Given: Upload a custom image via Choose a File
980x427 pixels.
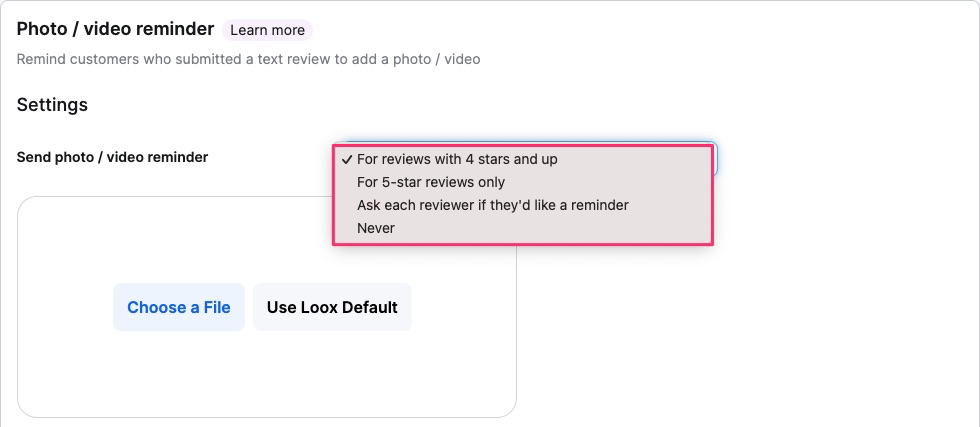Looking at the screenshot, I should pyautogui.click(x=179, y=307).
